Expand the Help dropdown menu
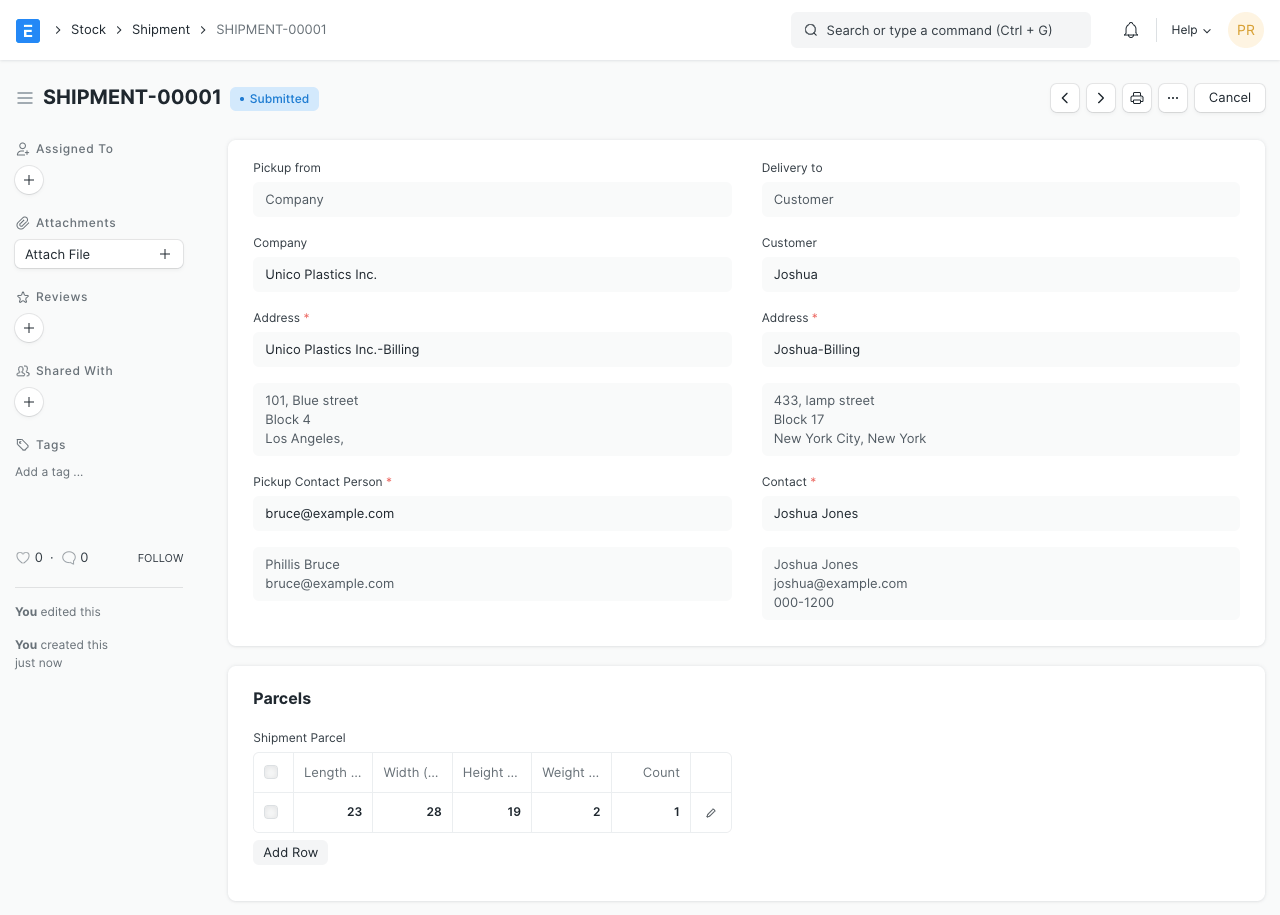Image resolution: width=1280 pixels, height=915 pixels. [1191, 30]
